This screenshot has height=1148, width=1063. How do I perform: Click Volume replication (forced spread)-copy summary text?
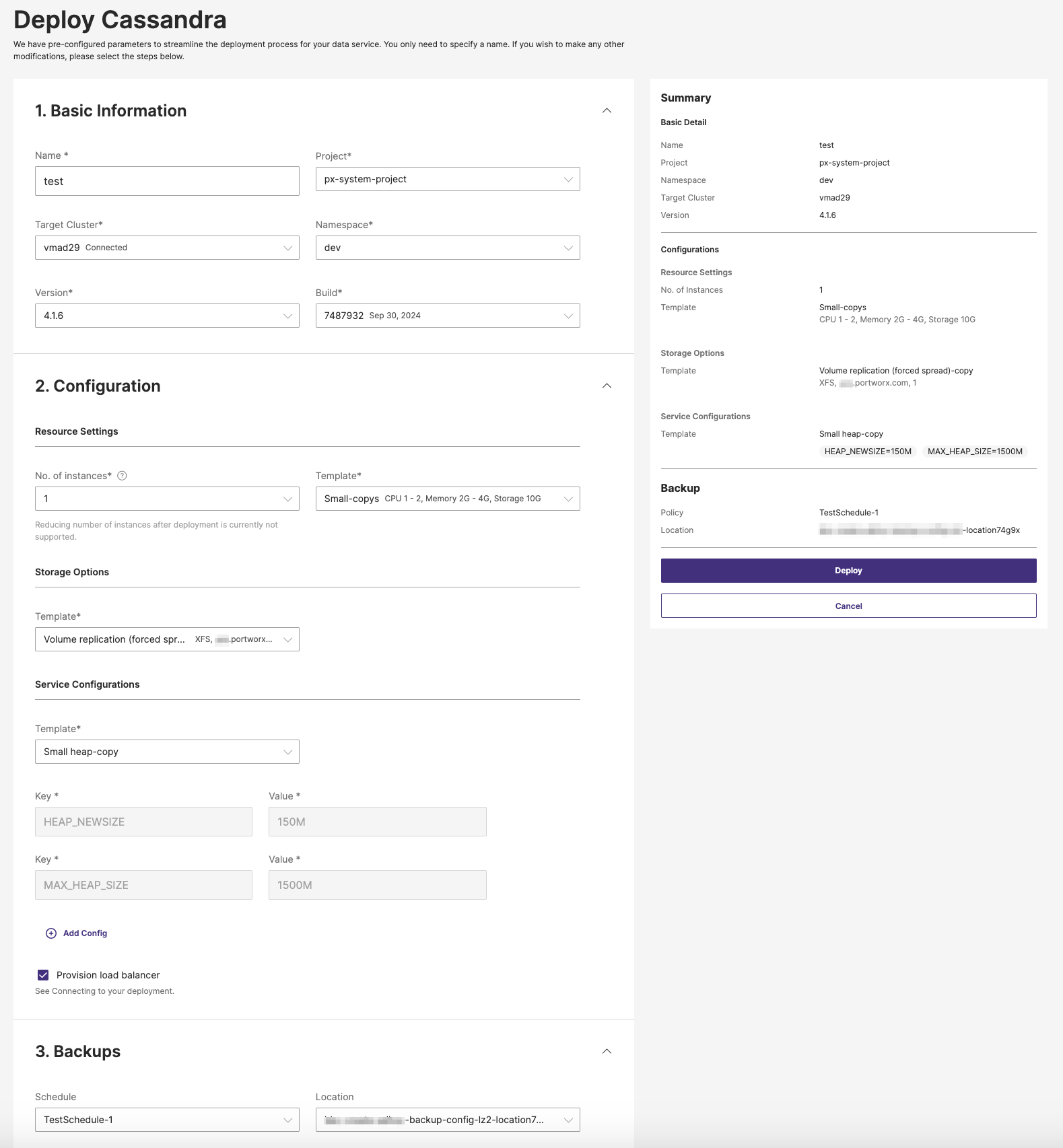coord(896,371)
